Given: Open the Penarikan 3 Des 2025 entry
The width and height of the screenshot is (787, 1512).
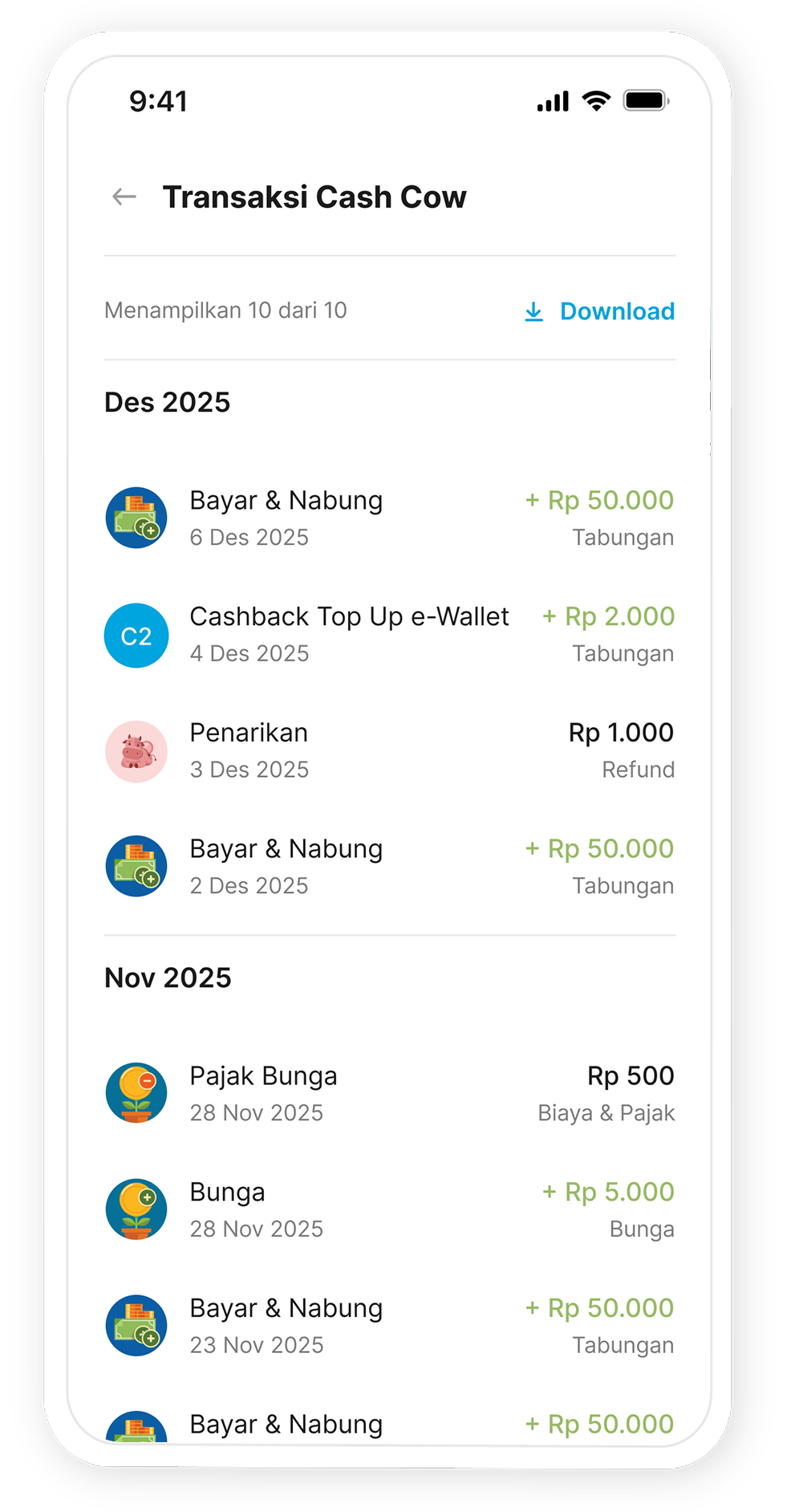Looking at the screenshot, I should [390, 750].
